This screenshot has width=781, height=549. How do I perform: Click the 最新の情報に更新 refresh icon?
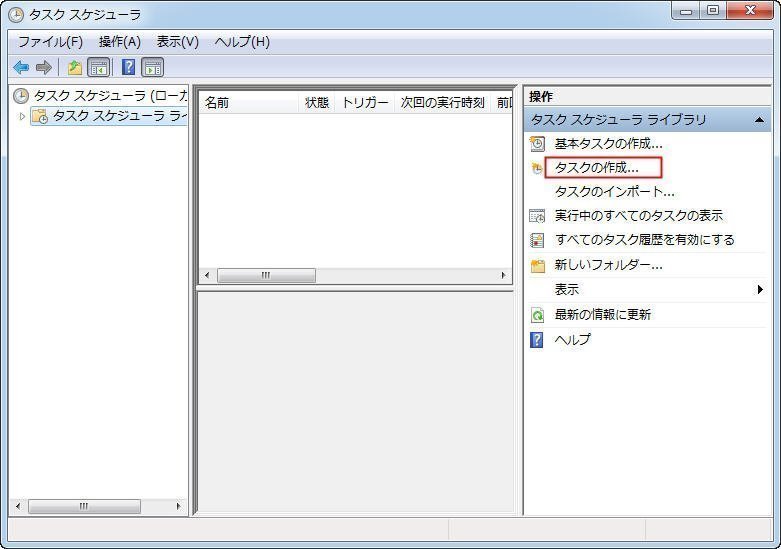[x=537, y=315]
